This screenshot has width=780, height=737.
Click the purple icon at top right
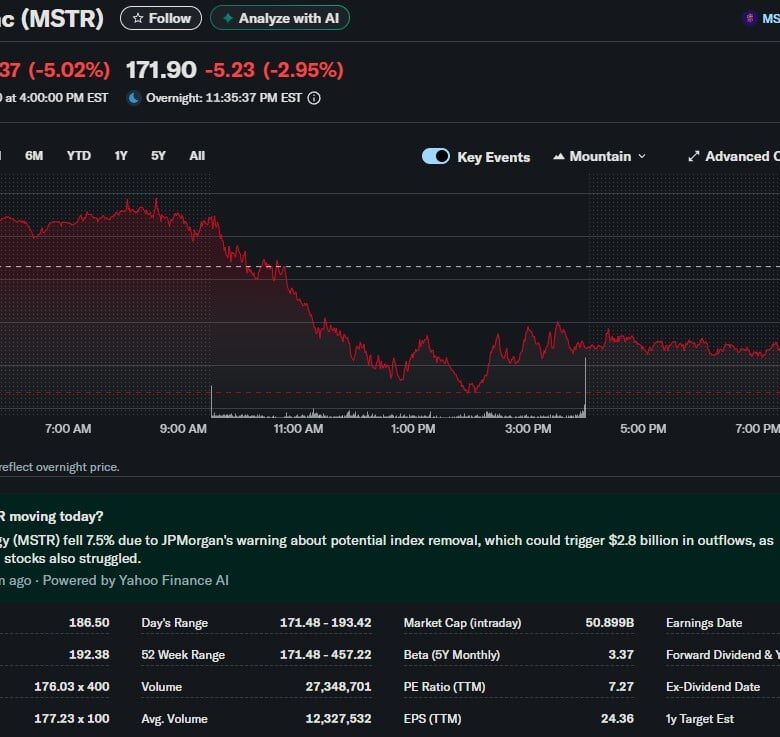(x=749, y=18)
